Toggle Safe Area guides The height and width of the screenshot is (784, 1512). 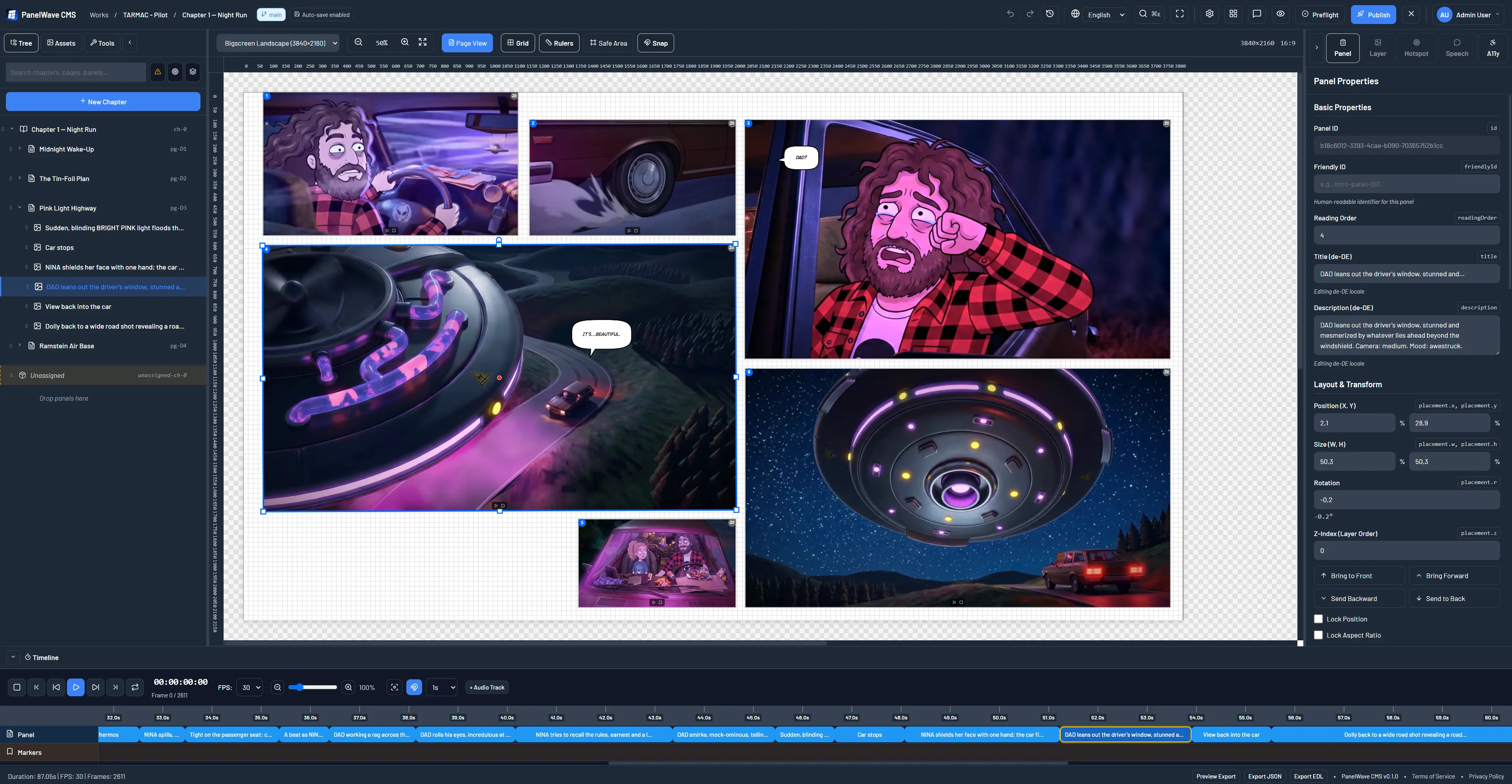609,43
